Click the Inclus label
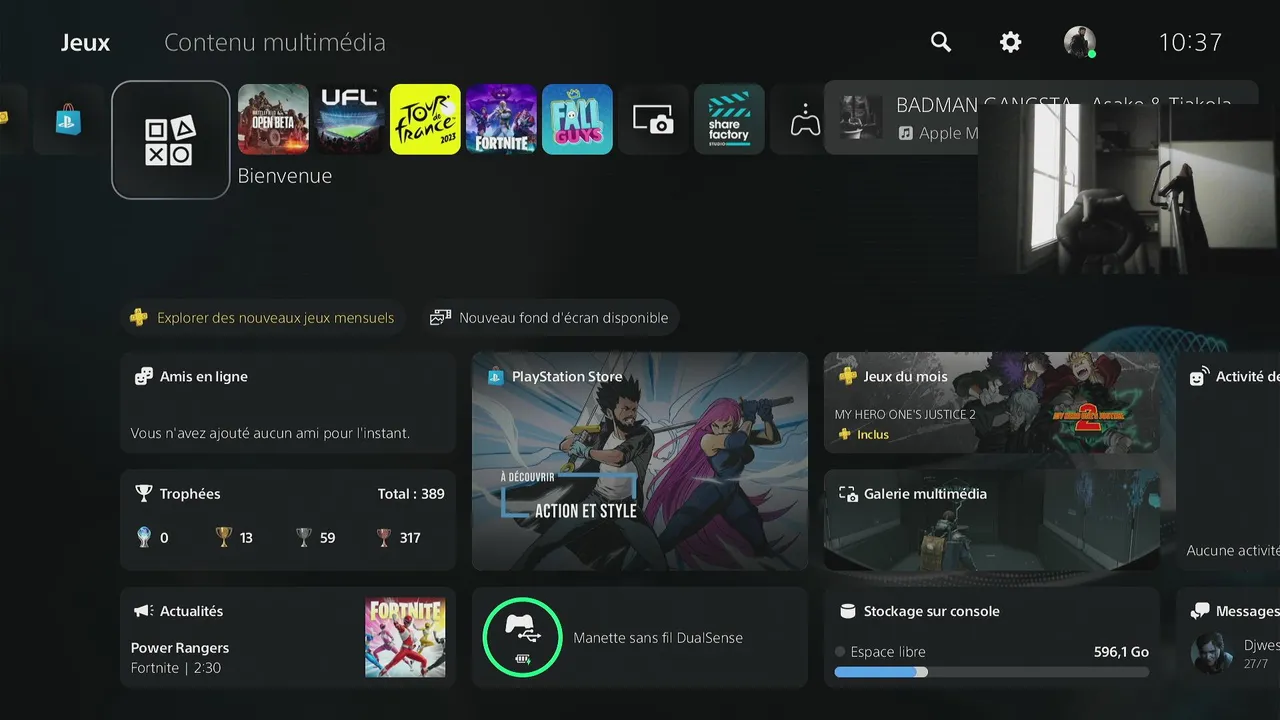Screen dimensions: 1280x720 (x=872, y=435)
